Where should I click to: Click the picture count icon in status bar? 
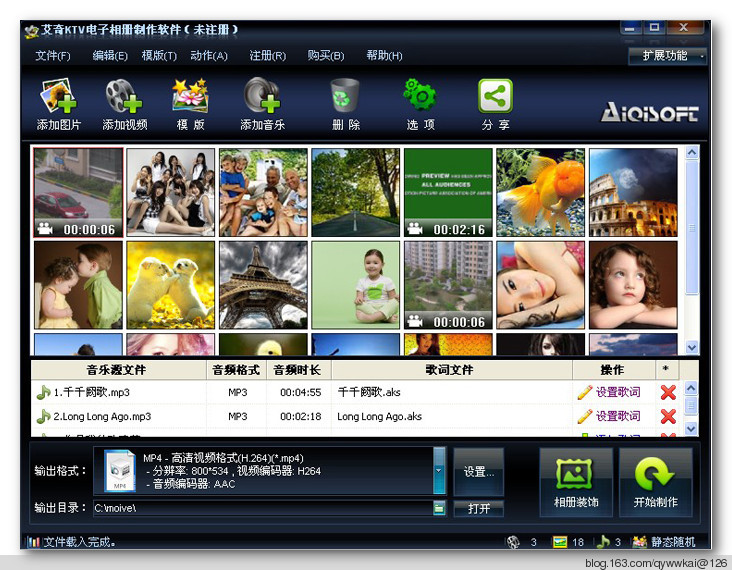coord(560,542)
